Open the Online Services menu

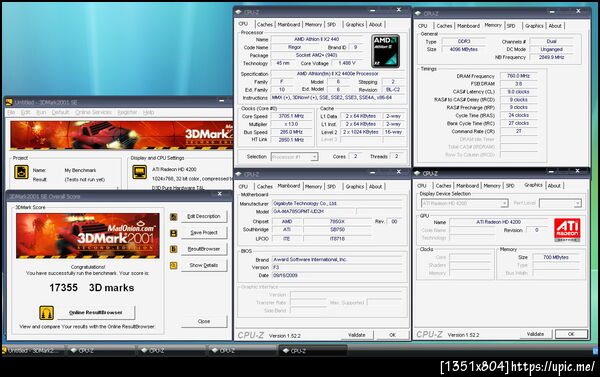(x=93, y=113)
